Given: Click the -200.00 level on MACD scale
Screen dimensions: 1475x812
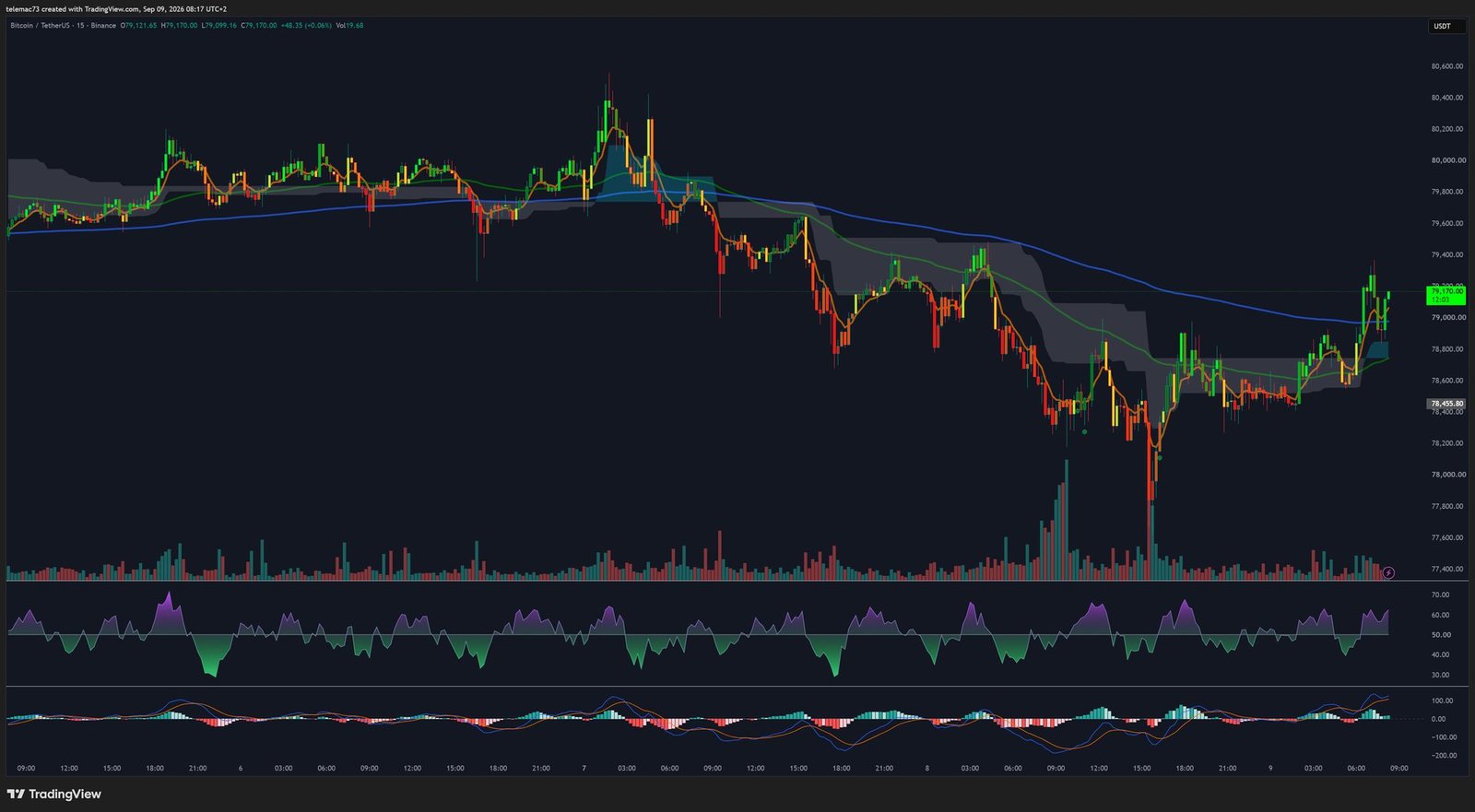Looking at the screenshot, I should pyautogui.click(x=1444, y=755).
